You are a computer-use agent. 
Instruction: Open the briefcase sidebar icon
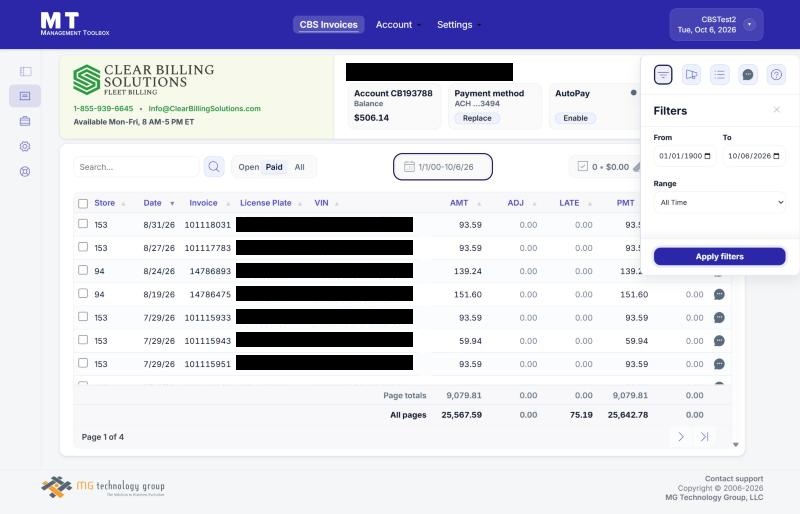[x=25, y=121]
